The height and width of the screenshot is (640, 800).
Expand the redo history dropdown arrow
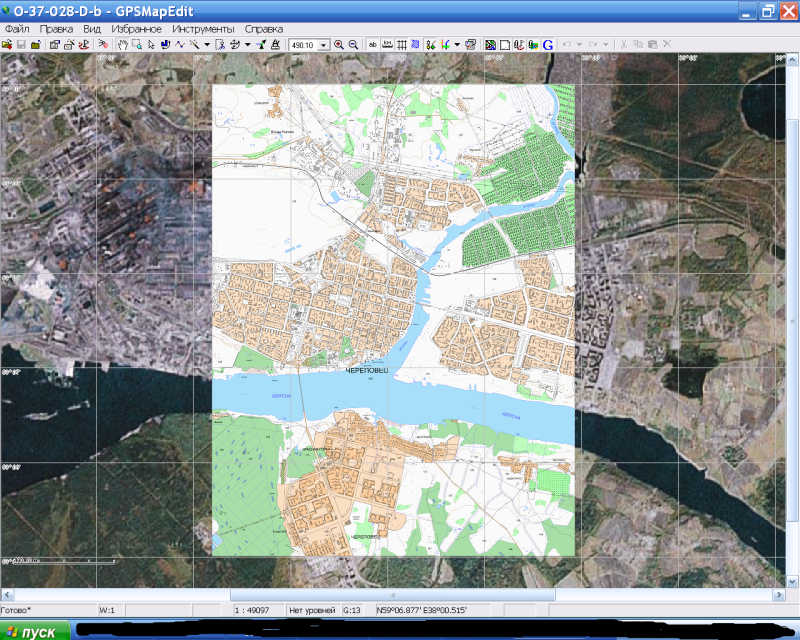click(606, 45)
